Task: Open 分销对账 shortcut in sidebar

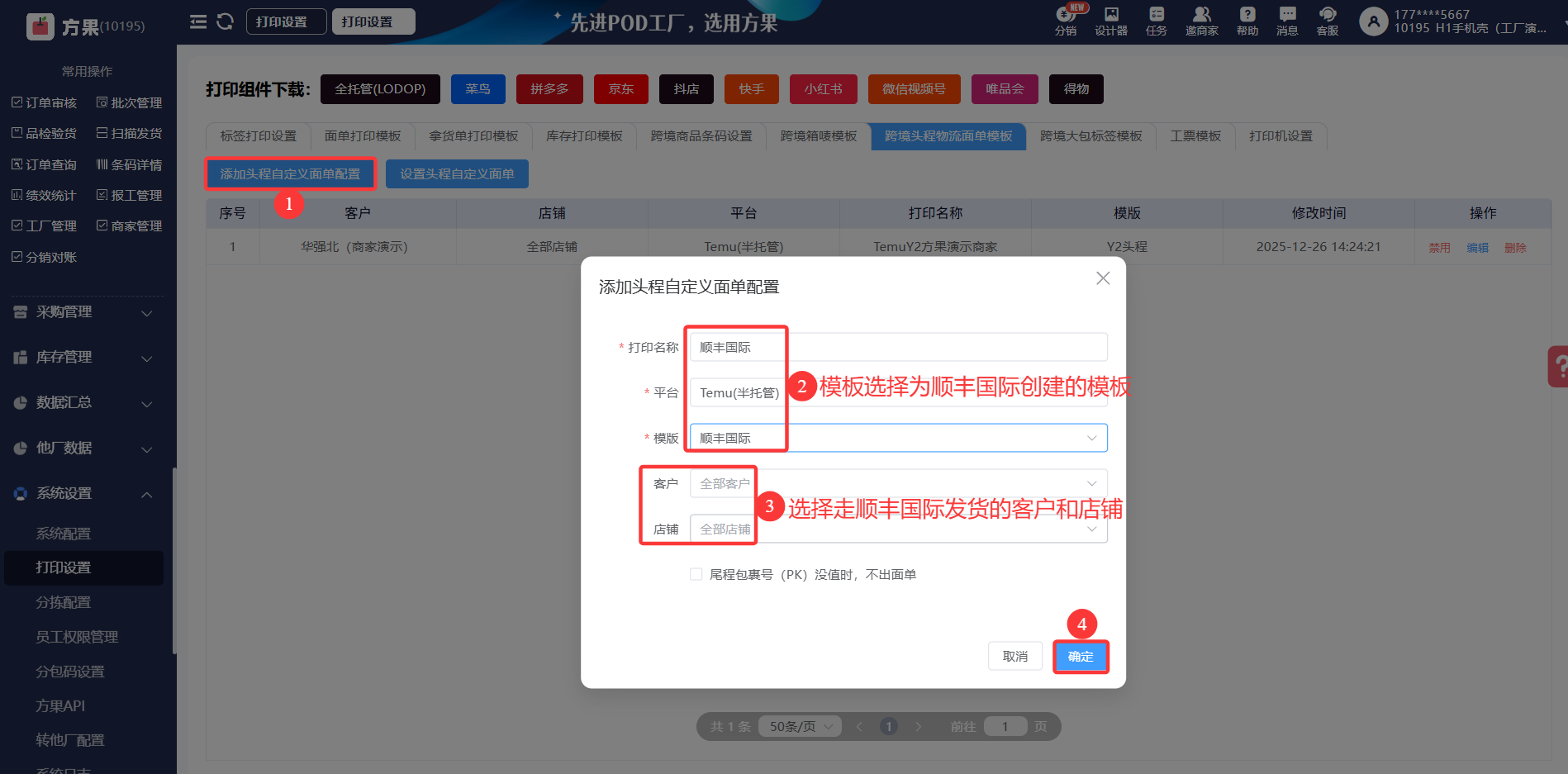Action: (45, 257)
